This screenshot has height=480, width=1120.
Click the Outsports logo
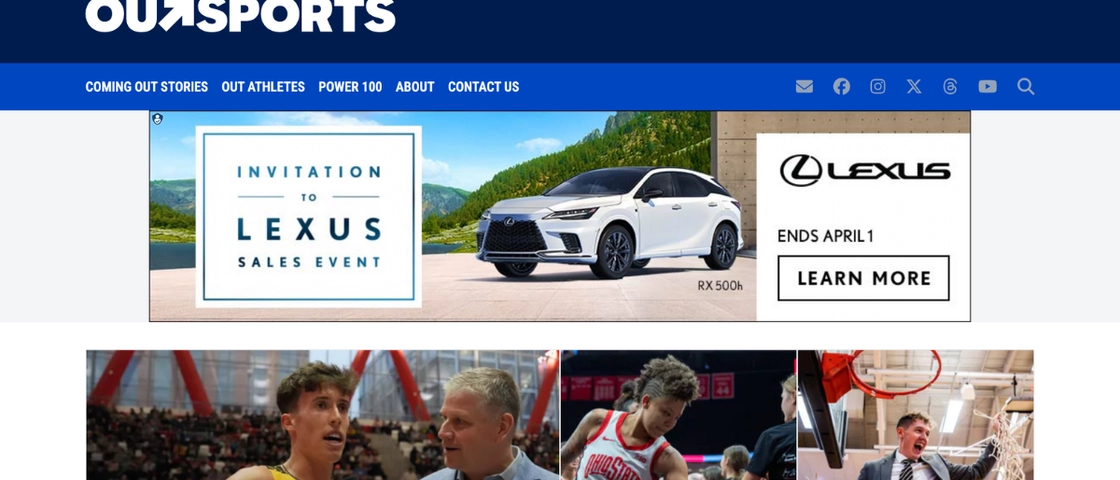(240, 16)
